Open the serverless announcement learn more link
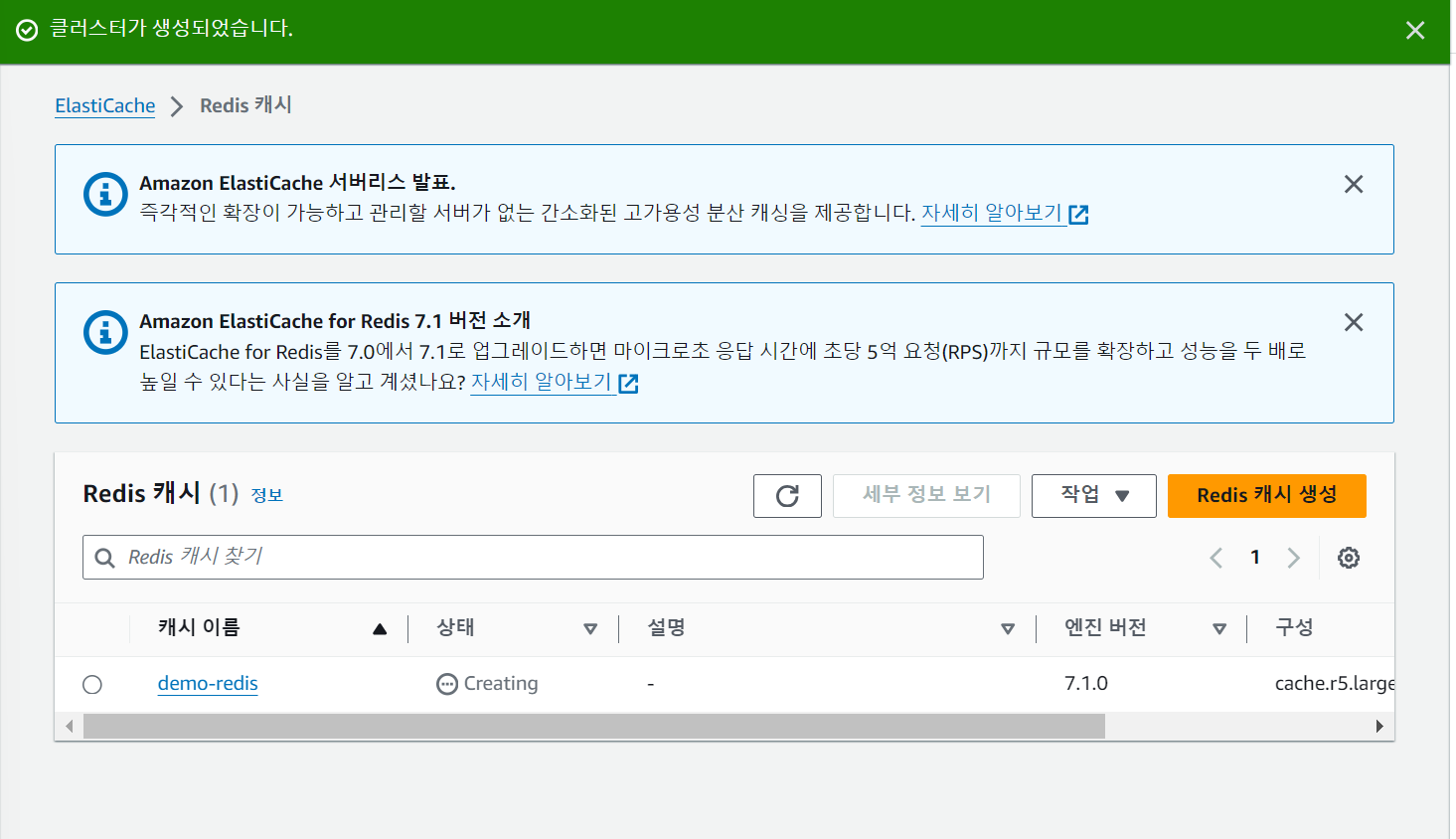Image resolution: width=1456 pixels, height=839 pixels. [992, 213]
